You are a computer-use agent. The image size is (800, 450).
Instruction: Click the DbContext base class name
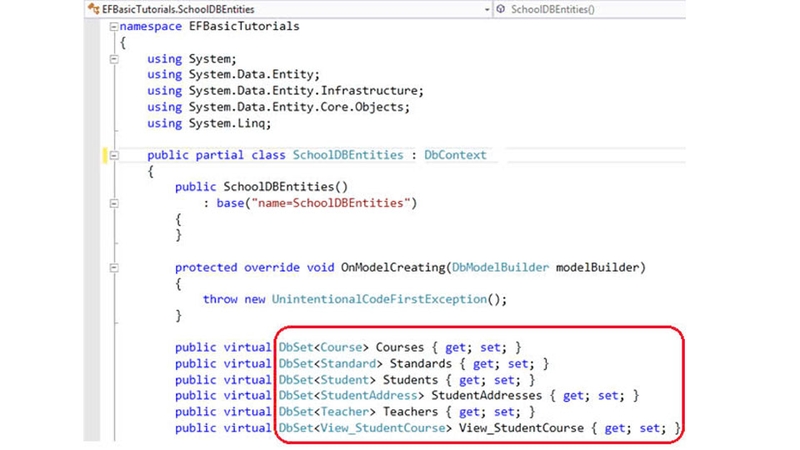[x=455, y=155]
